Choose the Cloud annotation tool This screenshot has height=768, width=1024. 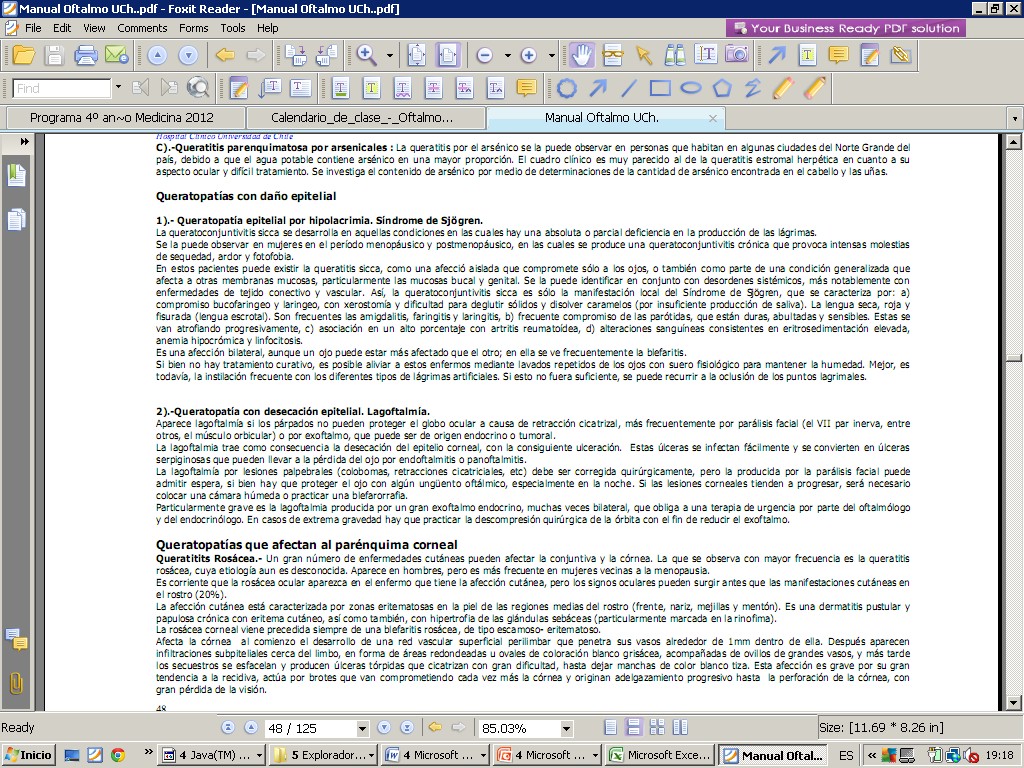(567, 88)
